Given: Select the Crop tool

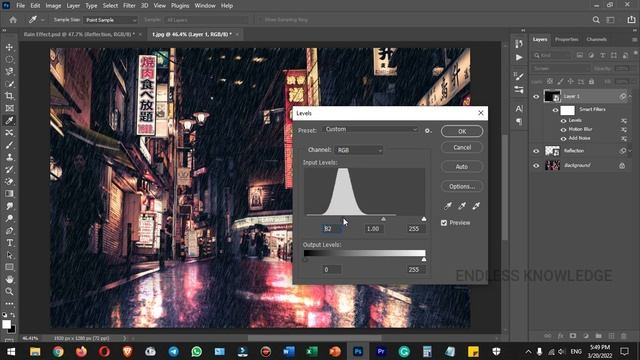Looking at the screenshot, I should [9, 96].
